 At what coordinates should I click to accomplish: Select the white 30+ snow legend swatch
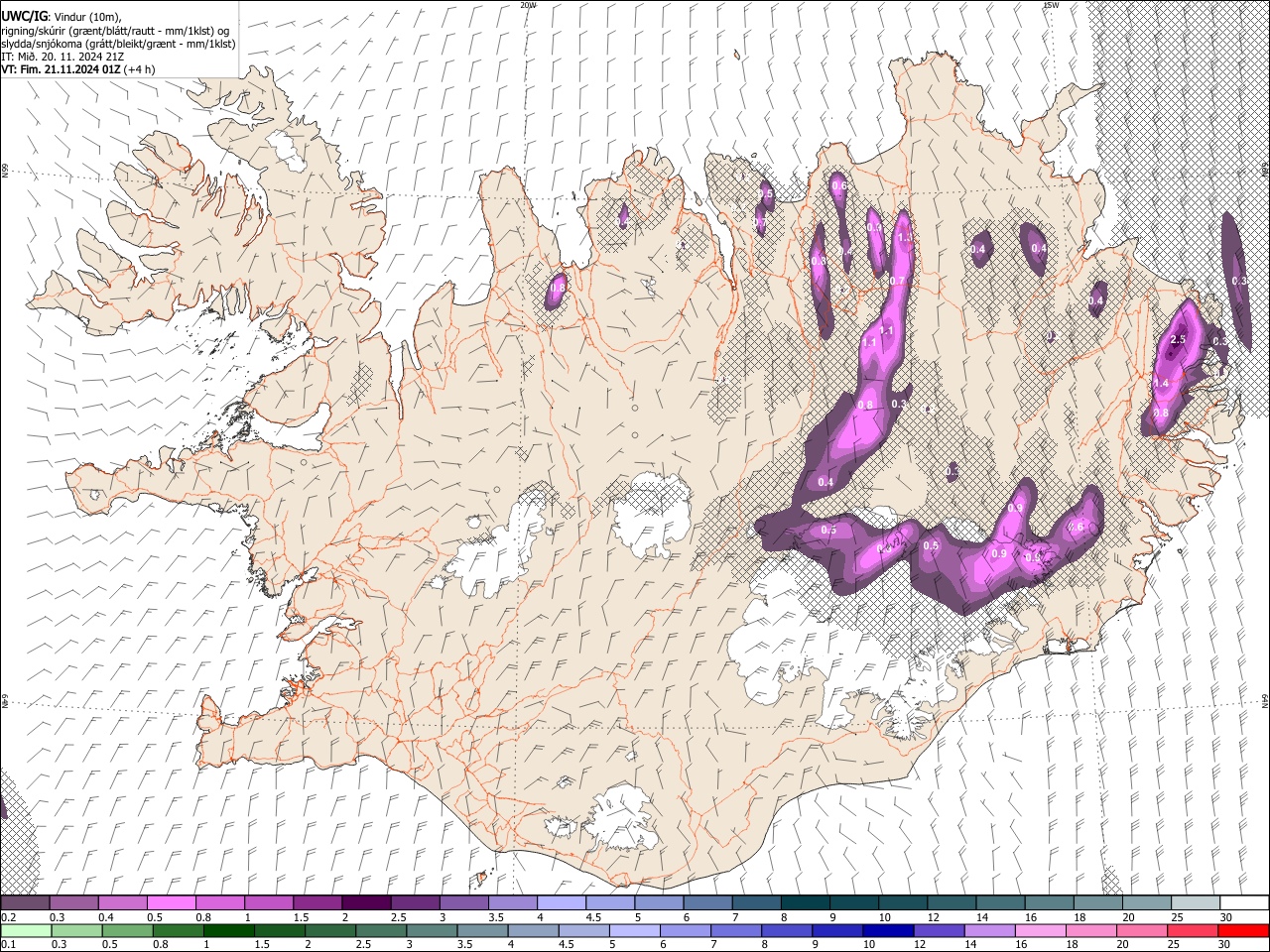[1245, 902]
